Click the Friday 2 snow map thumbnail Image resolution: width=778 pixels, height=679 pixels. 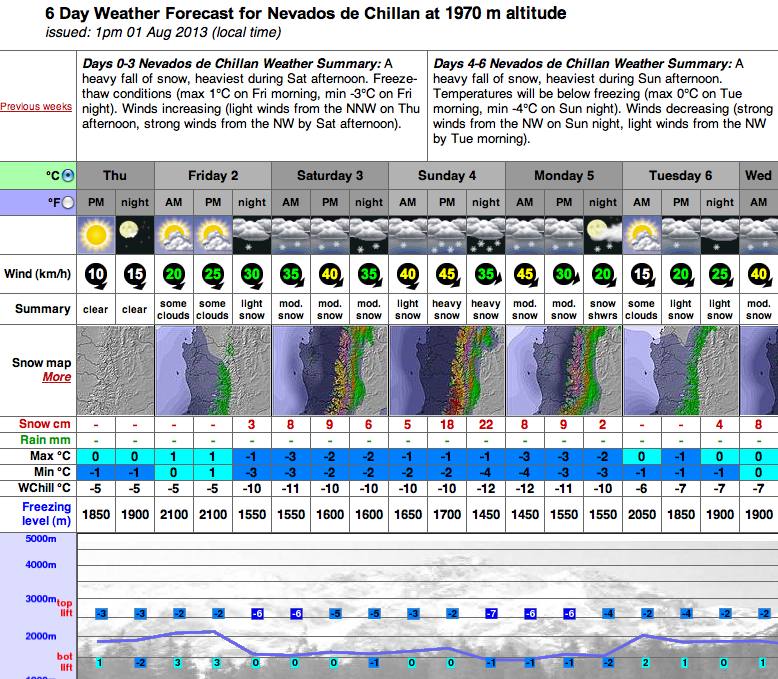point(213,371)
